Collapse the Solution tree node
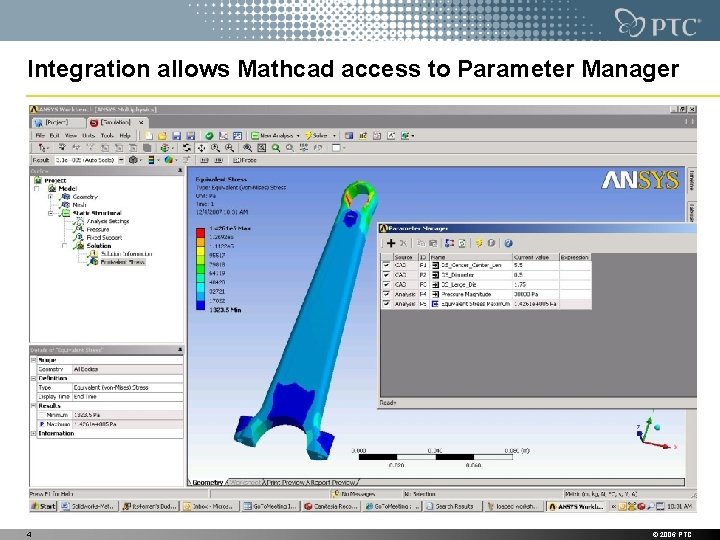Image resolution: width=720 pixels, height=540 pixels. [65, 246]
